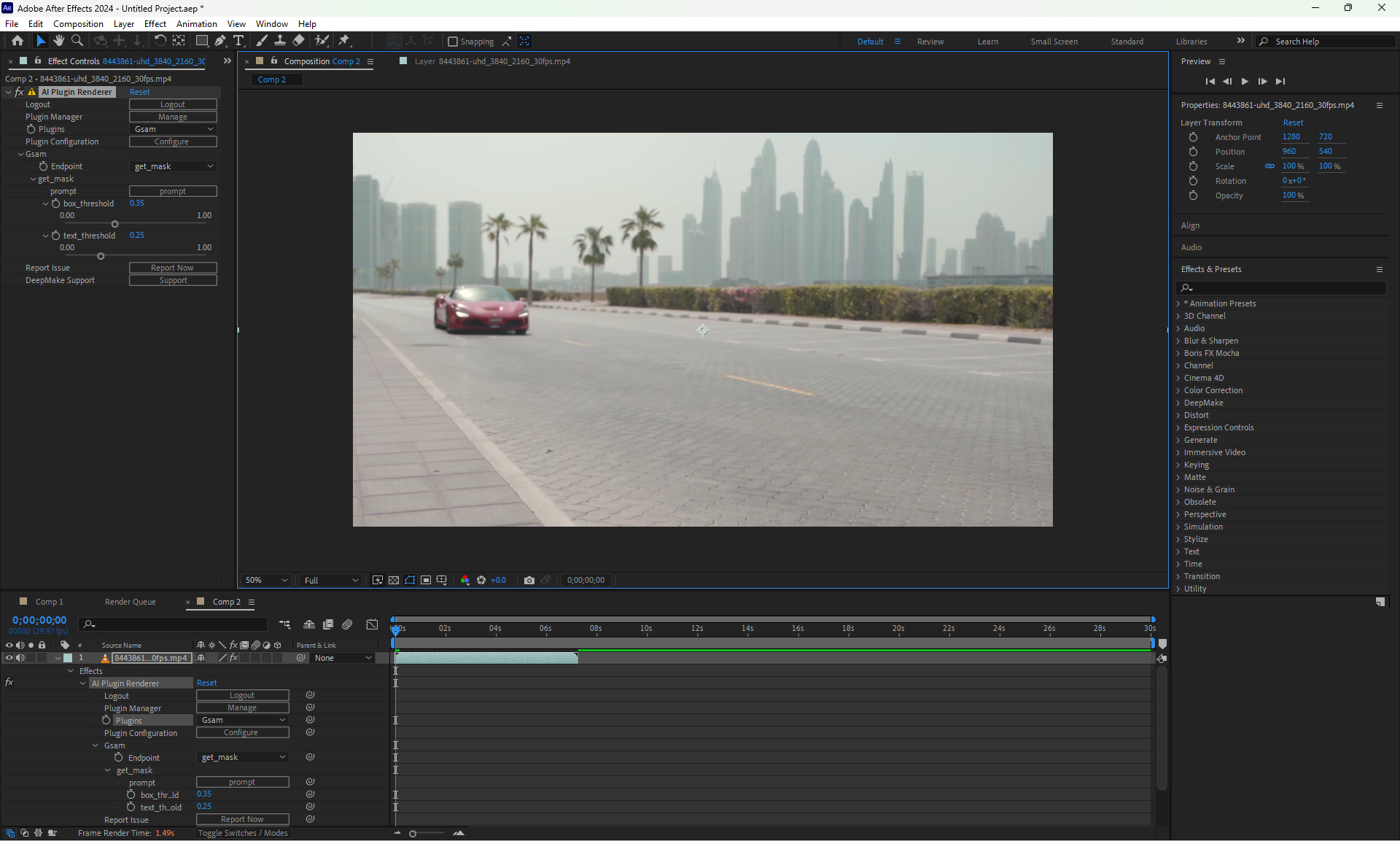Switch to the Review workspace
The image size is (1400, 841).
pyautogui.click(x=930, y=42)
